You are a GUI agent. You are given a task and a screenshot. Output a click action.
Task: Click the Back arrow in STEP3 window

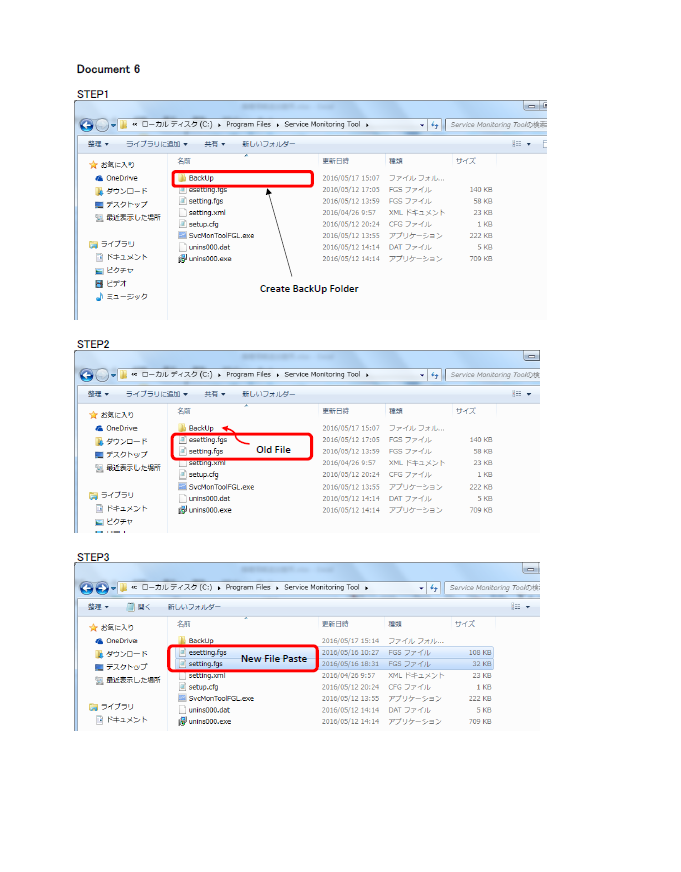pos(87,588)
